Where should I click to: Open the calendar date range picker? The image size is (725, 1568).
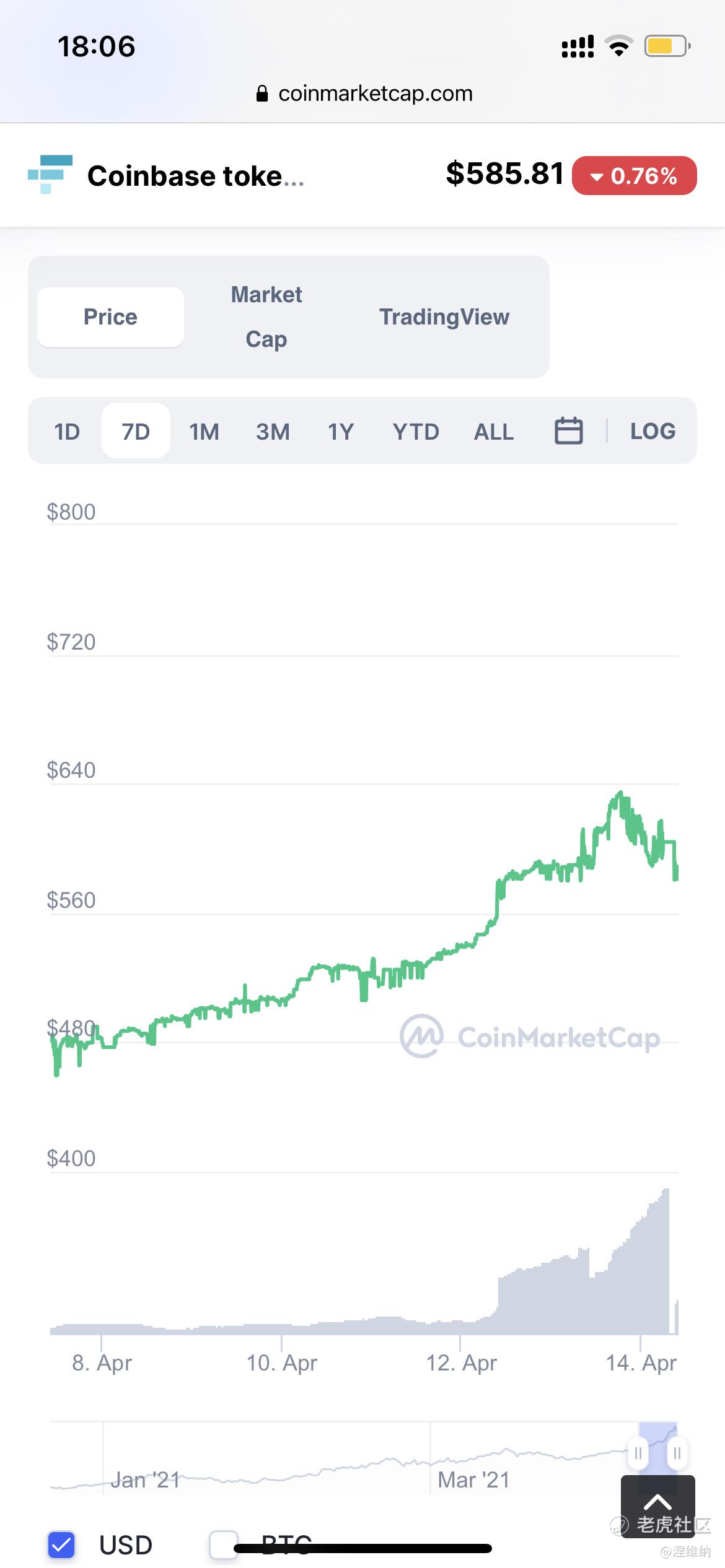[x=568, y=430]
